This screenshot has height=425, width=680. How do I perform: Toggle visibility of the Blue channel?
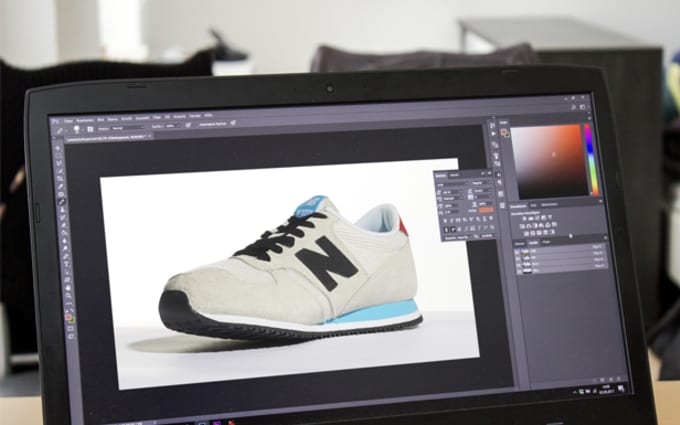519,271
